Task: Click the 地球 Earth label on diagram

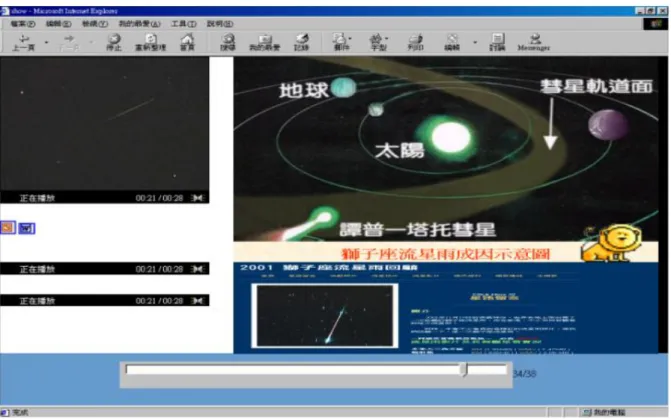Action: [303, 90]
